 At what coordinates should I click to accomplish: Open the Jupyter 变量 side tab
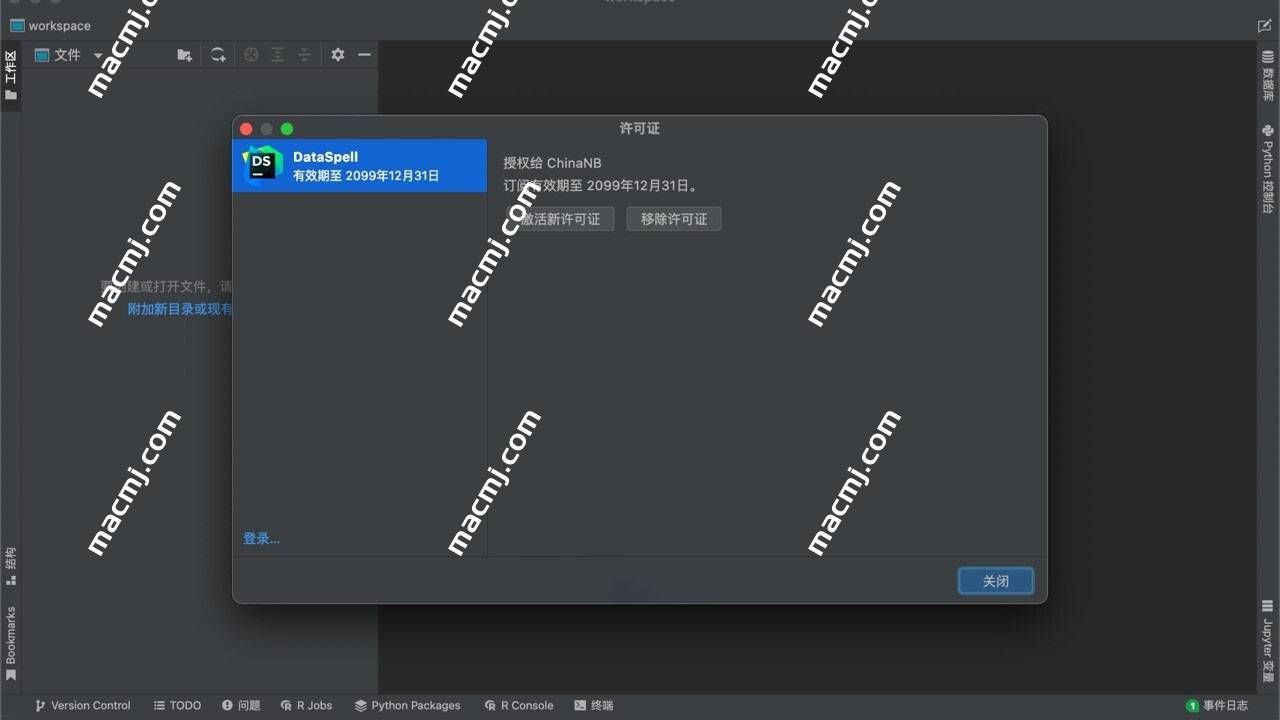[x=1268, y=640]
